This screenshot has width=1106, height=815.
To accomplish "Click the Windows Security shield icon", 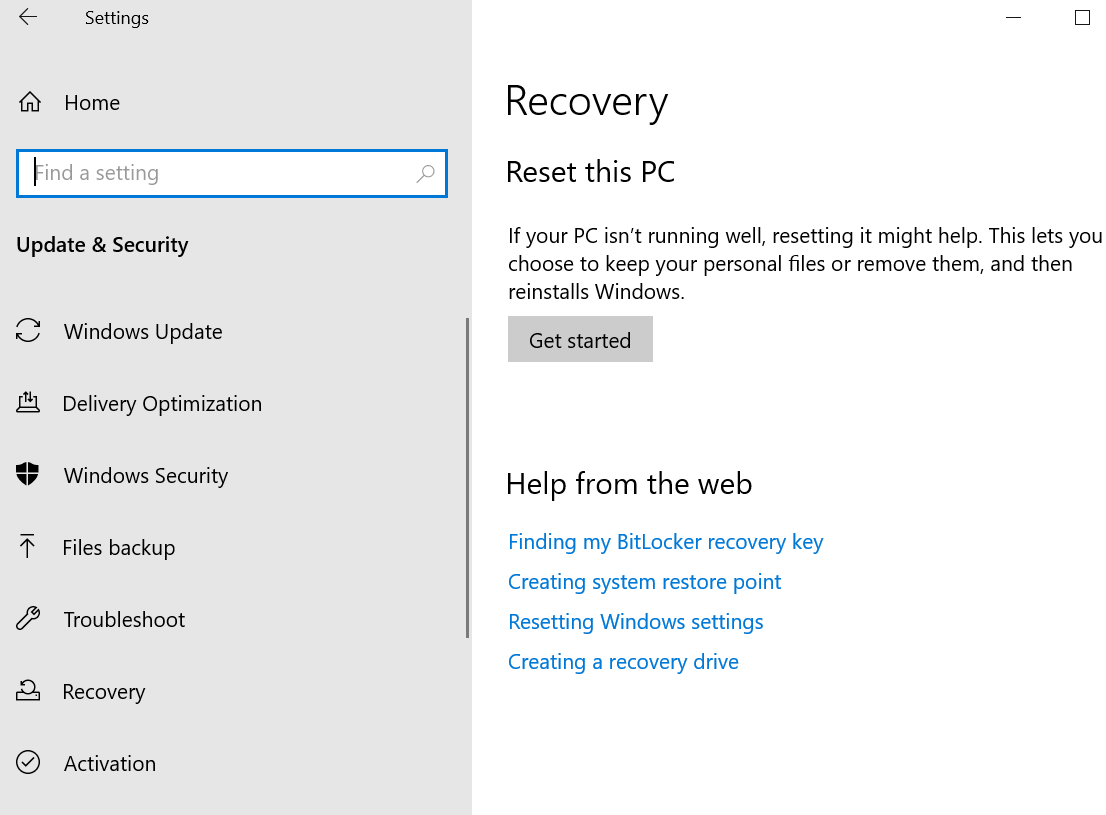I will click(x=28, y=474).
